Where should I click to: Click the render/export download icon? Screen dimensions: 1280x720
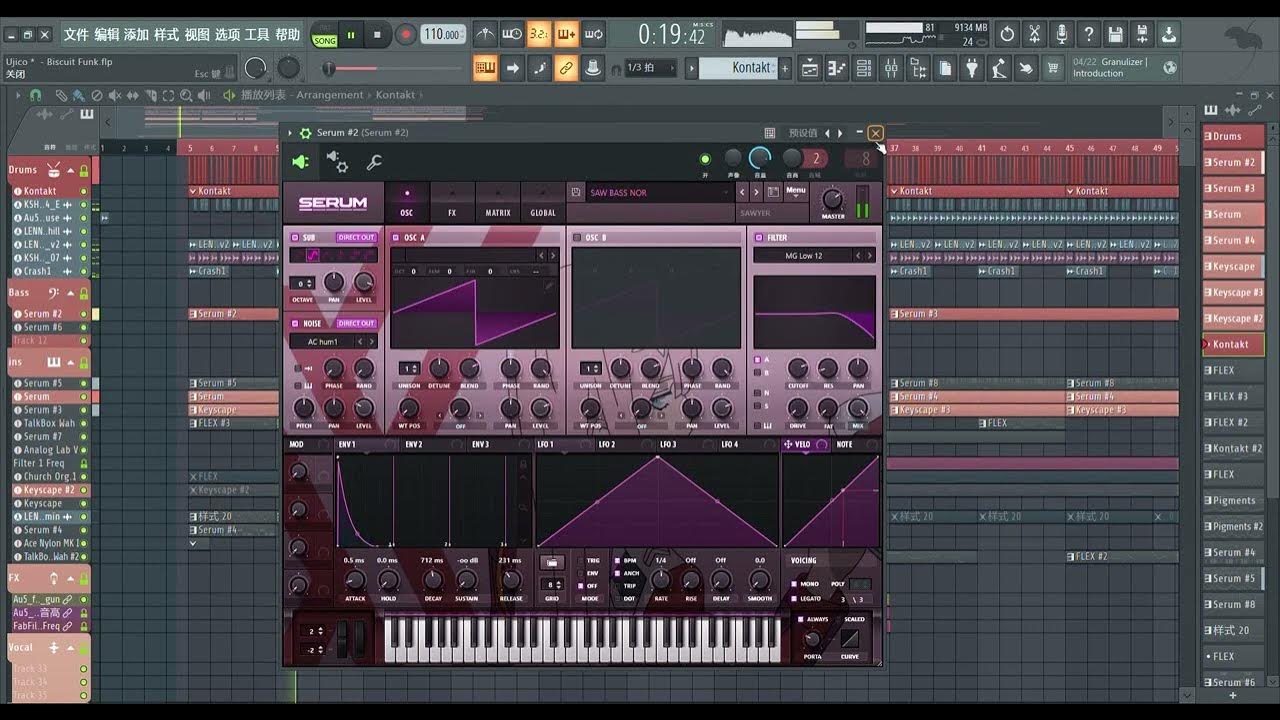click(x=1168, y=34)
